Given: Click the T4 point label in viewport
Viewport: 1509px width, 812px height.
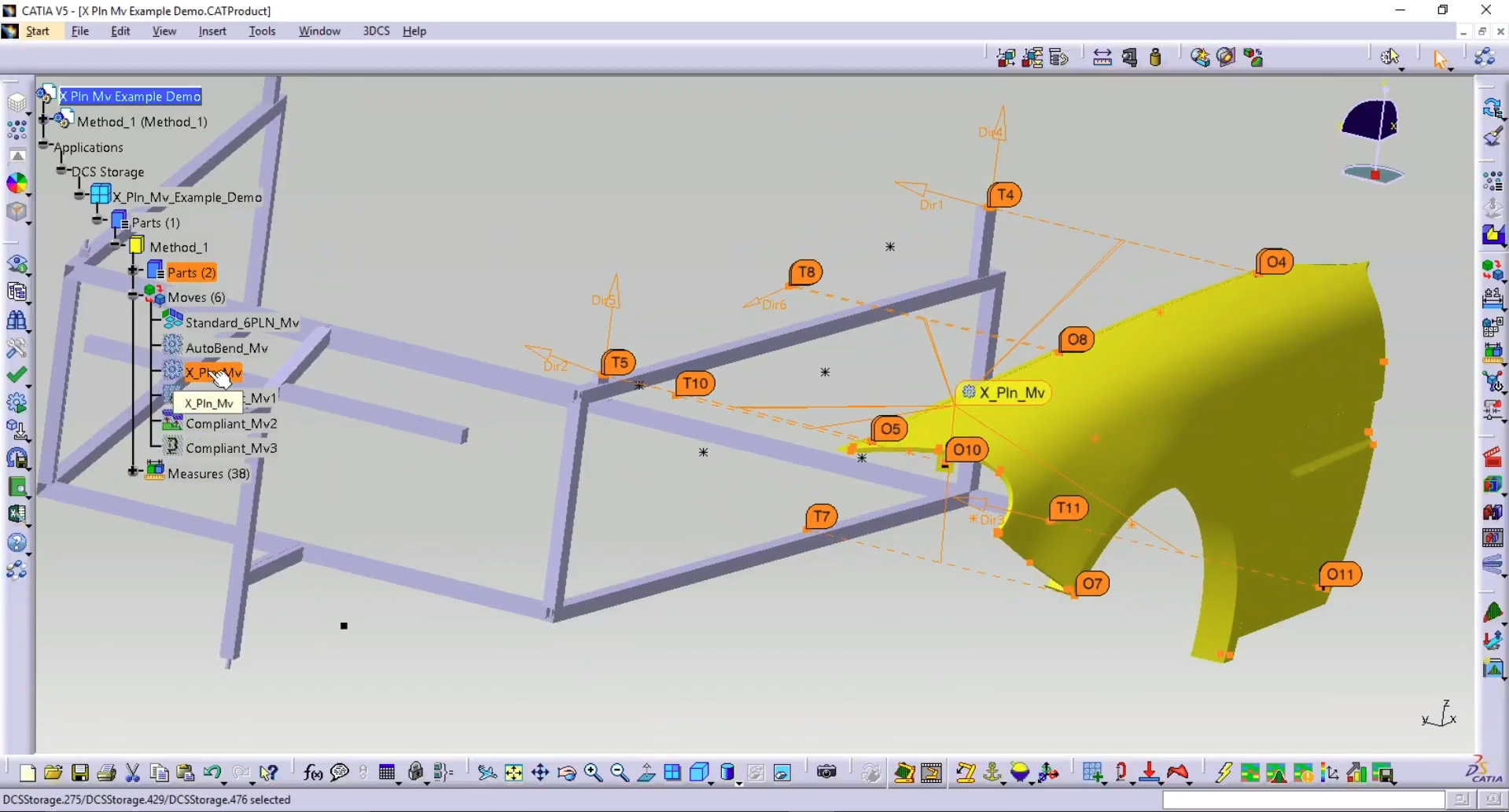Looking at the screenshot, I should [x=1005, y=194].
